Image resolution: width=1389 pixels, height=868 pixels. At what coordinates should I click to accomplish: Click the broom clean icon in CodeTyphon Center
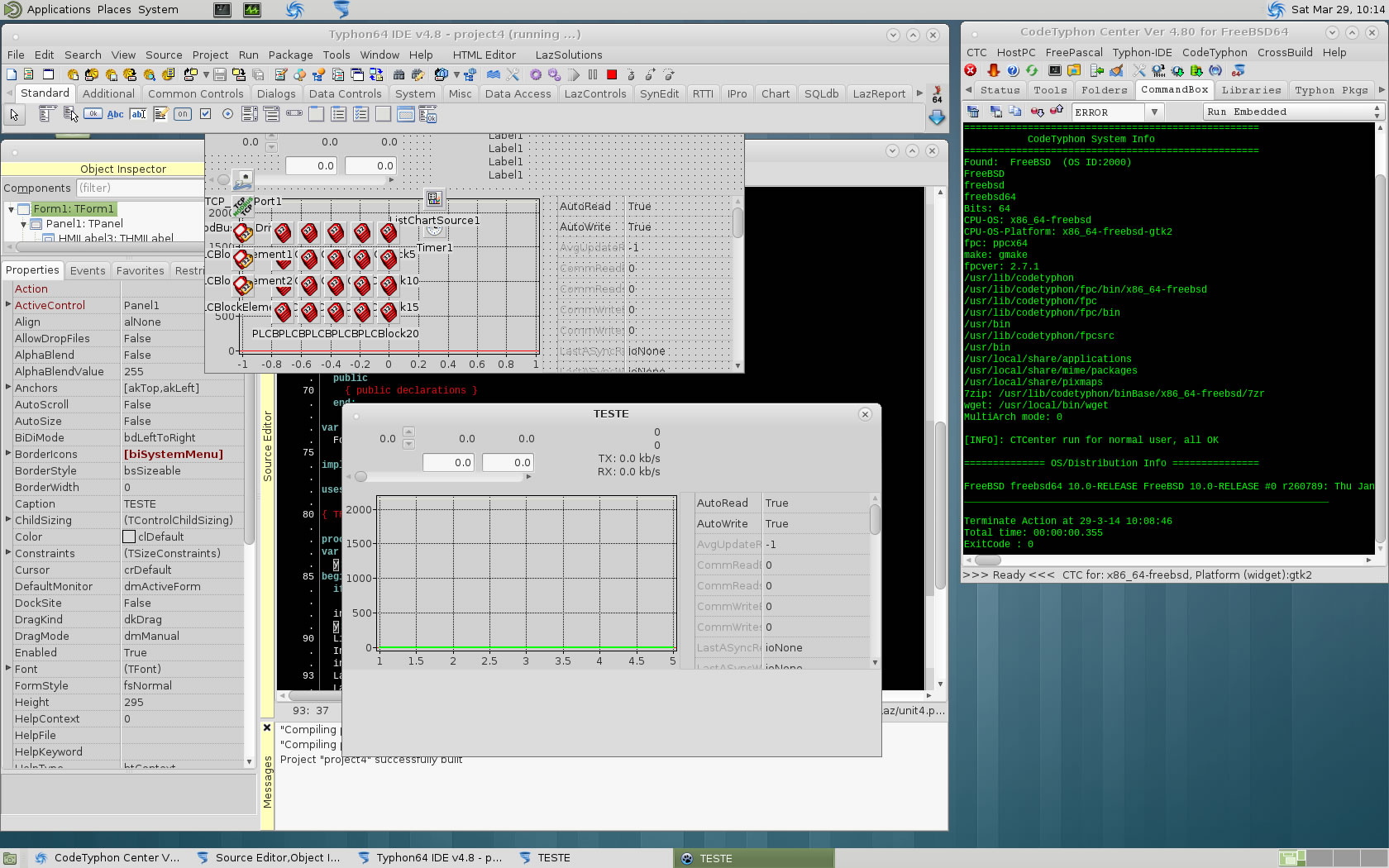tap(1117, 70)
